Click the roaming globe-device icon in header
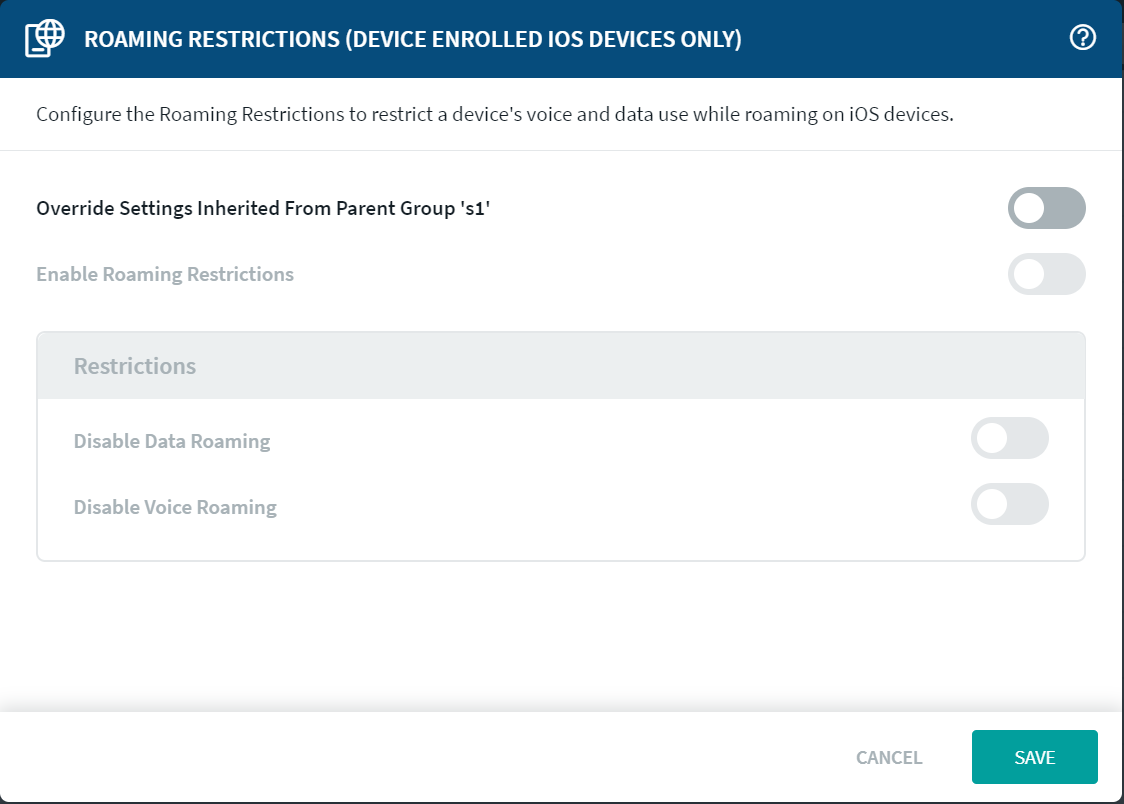 (x=45, y=39)
